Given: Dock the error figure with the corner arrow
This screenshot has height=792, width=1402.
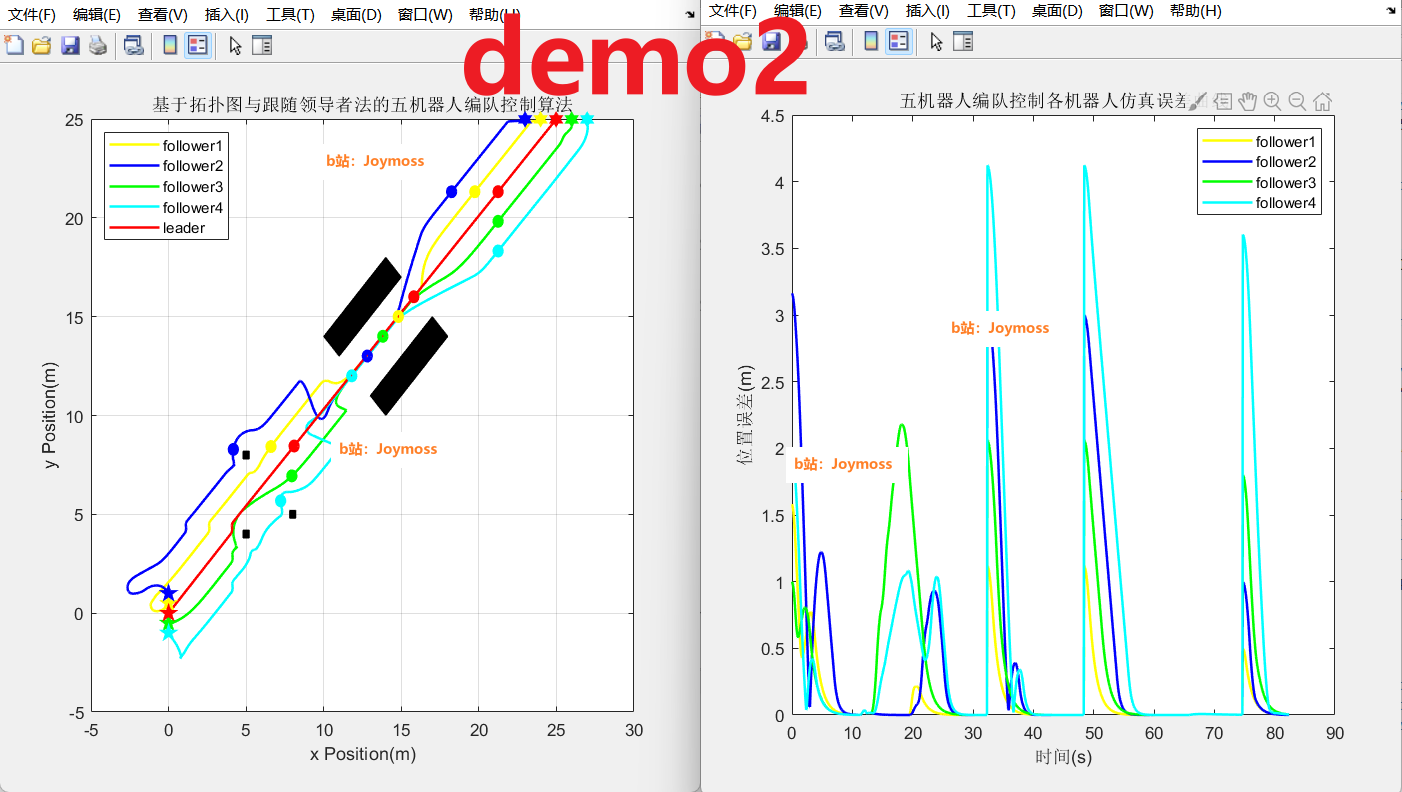Looking at the screenshot, I should point(1391,10).
